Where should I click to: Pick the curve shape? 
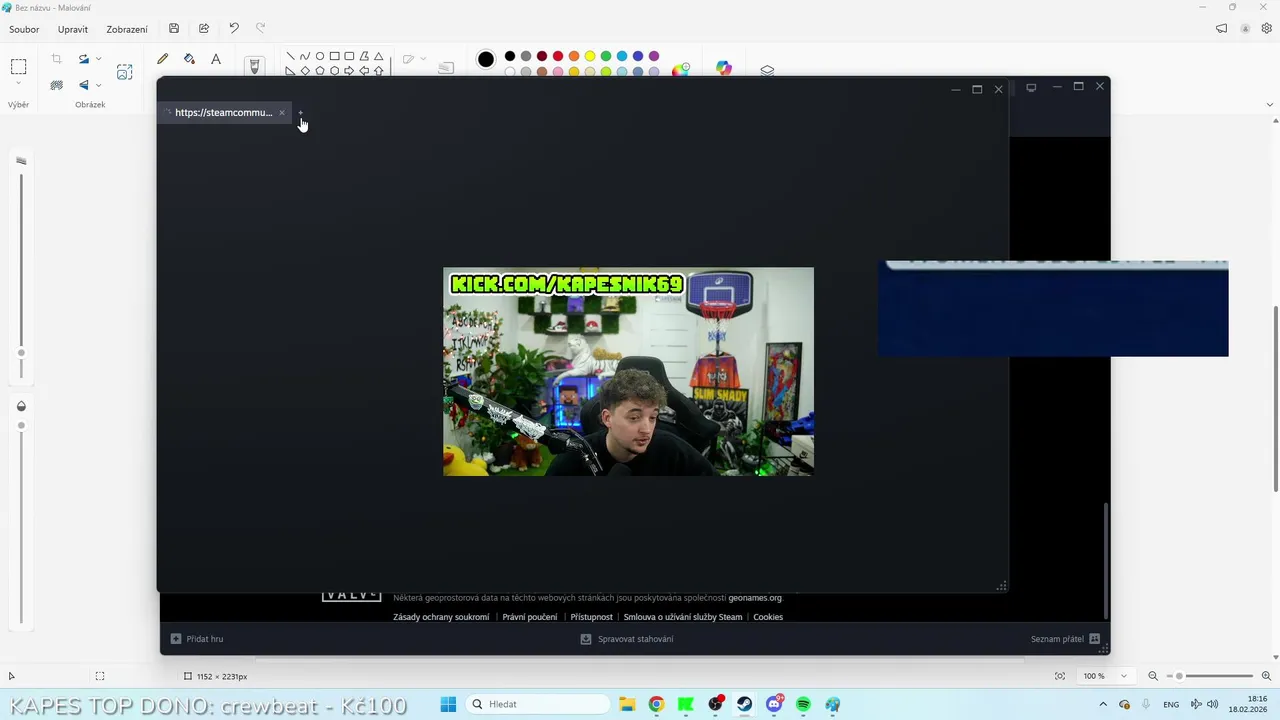coord(305,56)
